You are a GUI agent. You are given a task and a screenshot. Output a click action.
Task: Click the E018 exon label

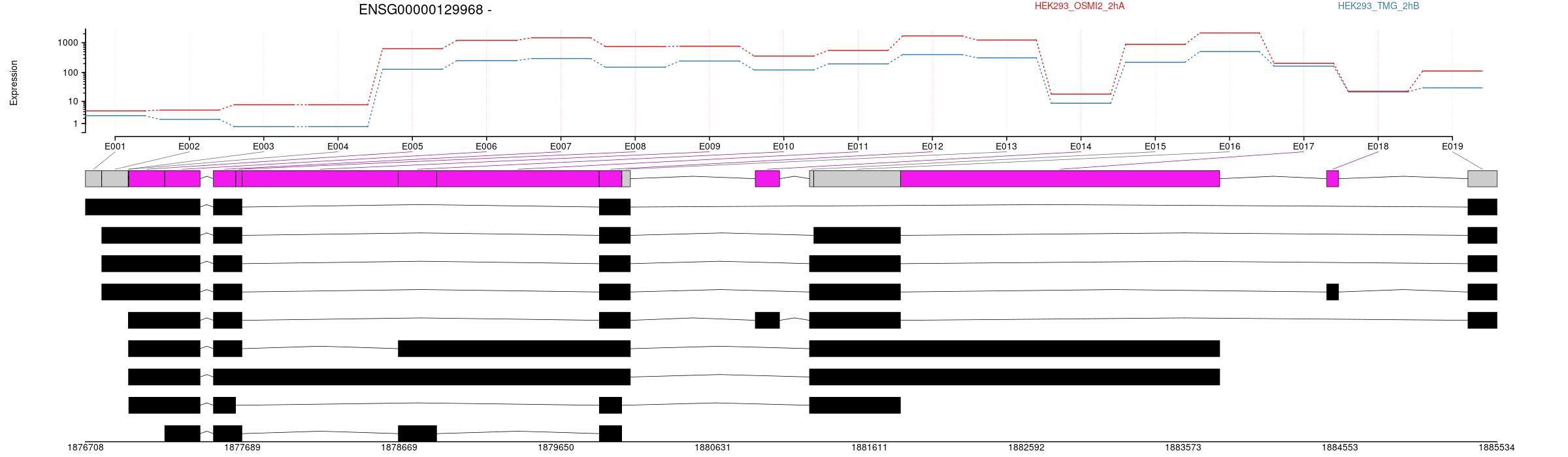pos(1378,147)
